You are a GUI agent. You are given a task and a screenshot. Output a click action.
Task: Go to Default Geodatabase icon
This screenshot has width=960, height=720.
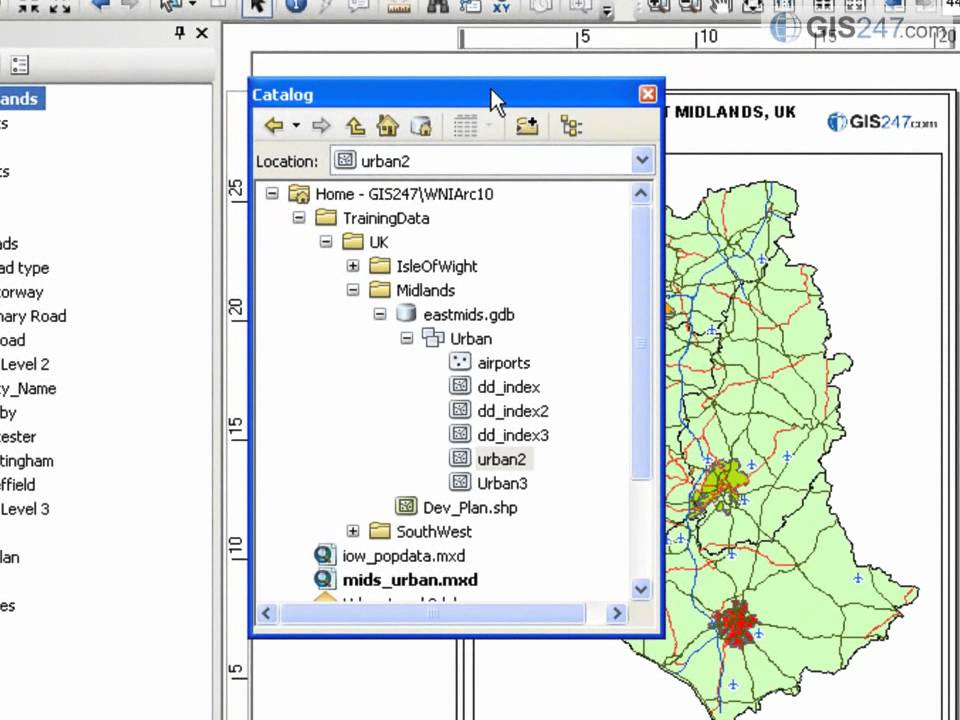coord(421,126)
